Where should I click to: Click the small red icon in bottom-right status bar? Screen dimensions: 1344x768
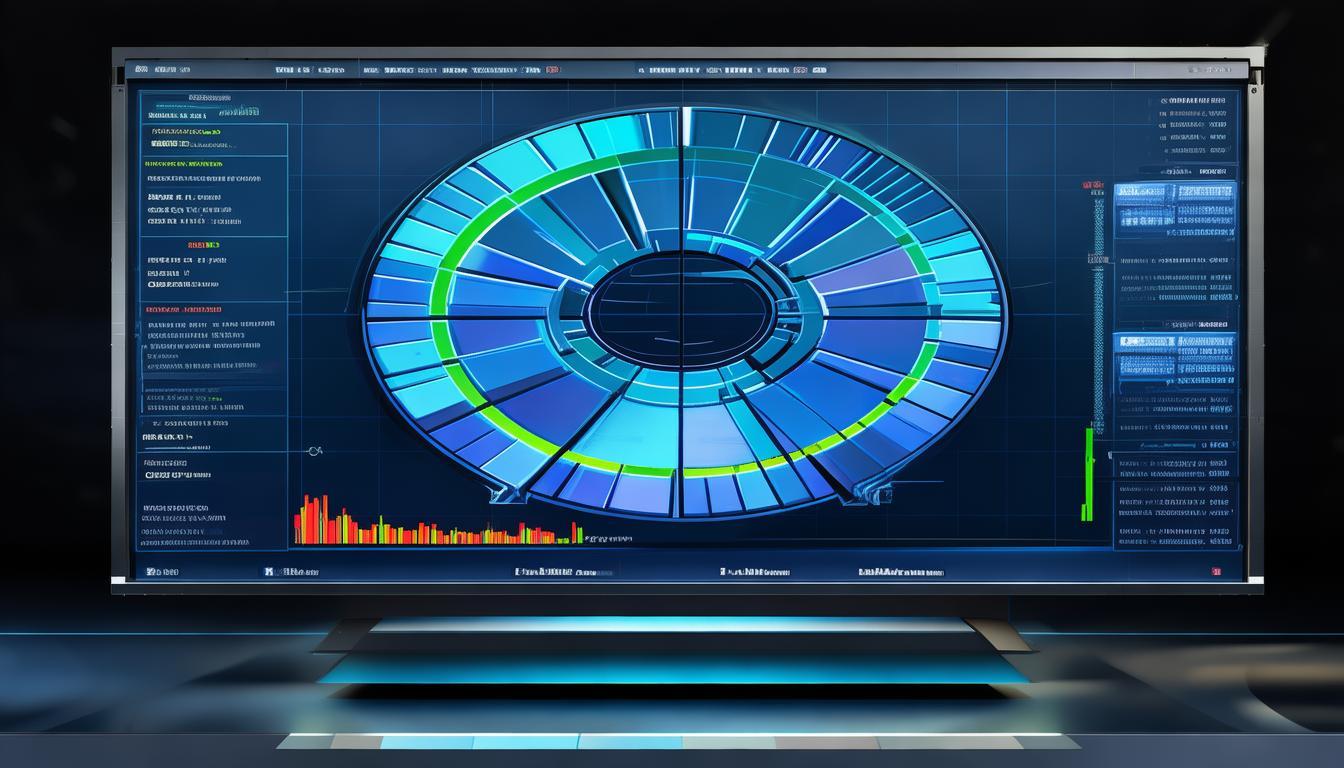coord(1216,572)
